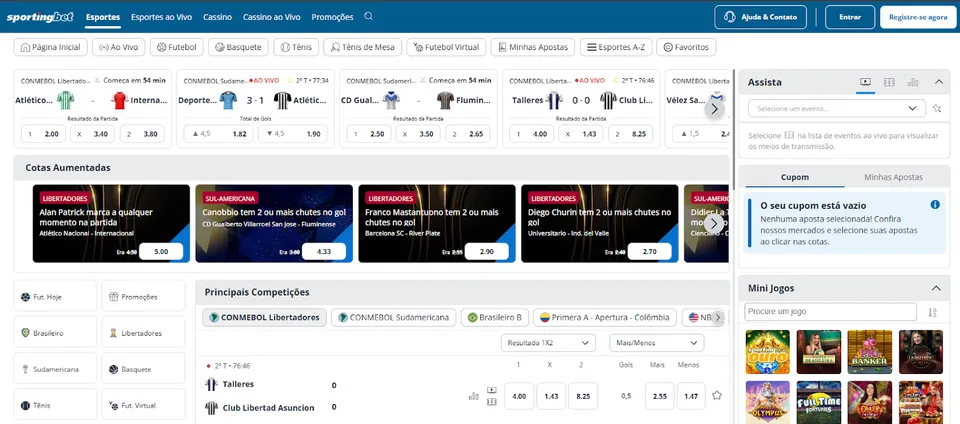Pick boosted odds 2.70 for Diego Churin
Image resolution: width=960 pixels, height=424 pixels.
(x=650, y=251)
